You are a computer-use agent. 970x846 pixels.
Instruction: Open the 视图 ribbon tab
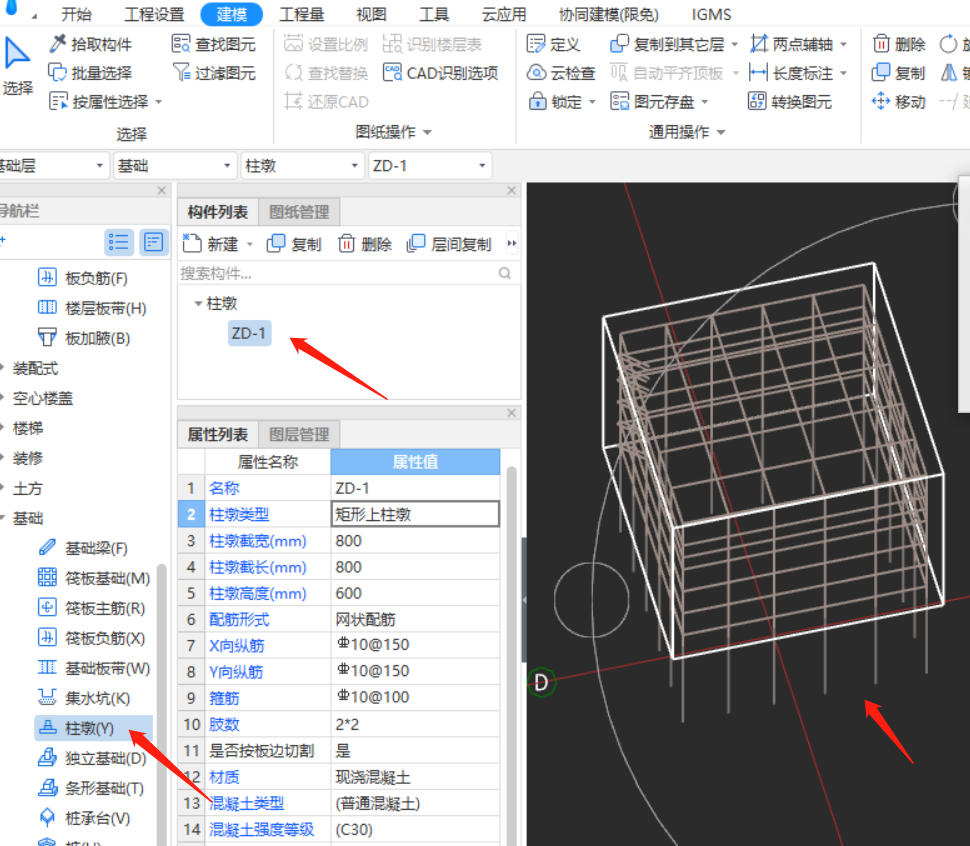[371, 14]
